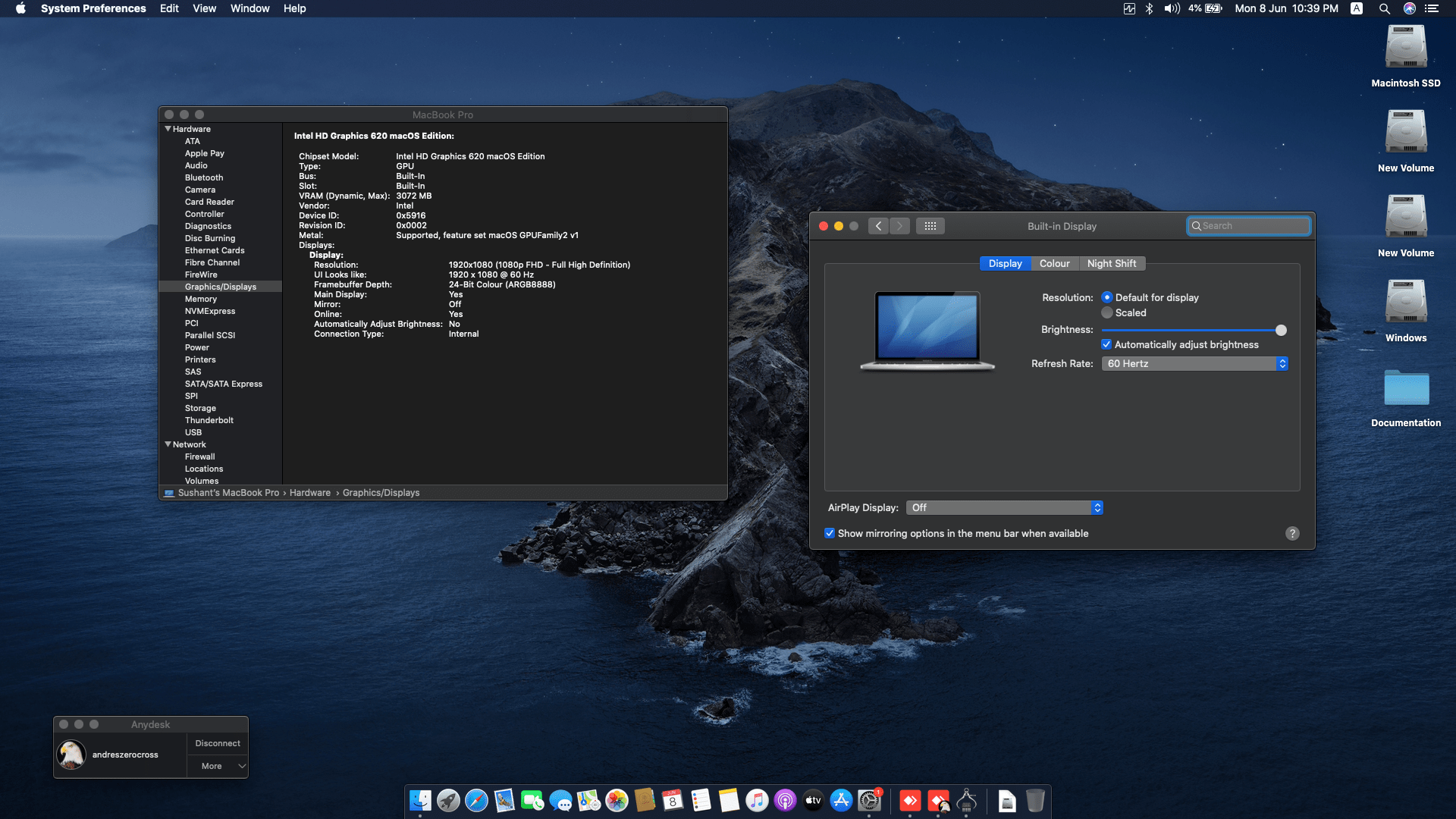Open the Trash in the dock
The width and height of the screenshot is (1456, 819).
(1035, 800)
